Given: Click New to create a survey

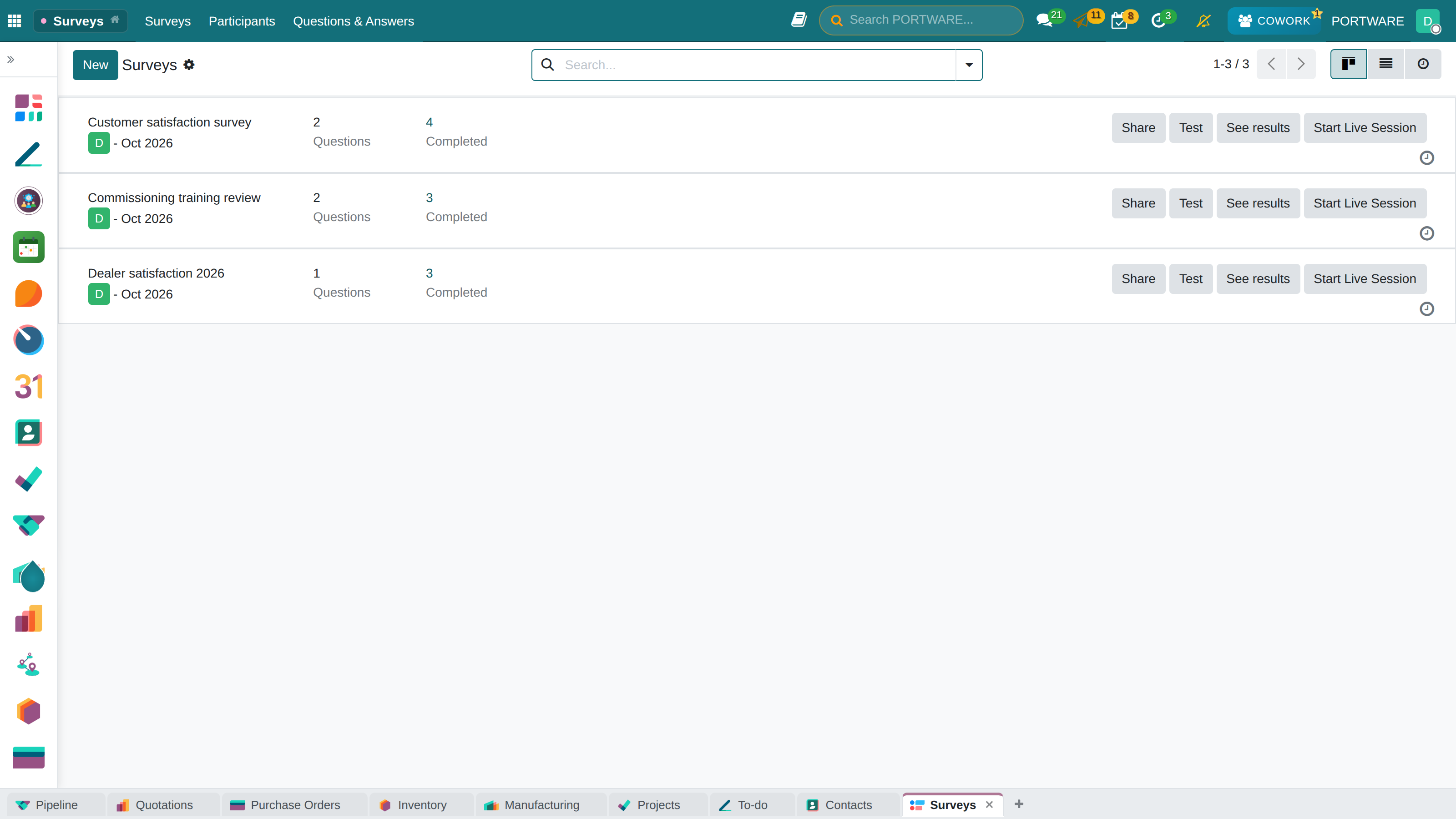Looking at the screenshot, I should 95,65.
